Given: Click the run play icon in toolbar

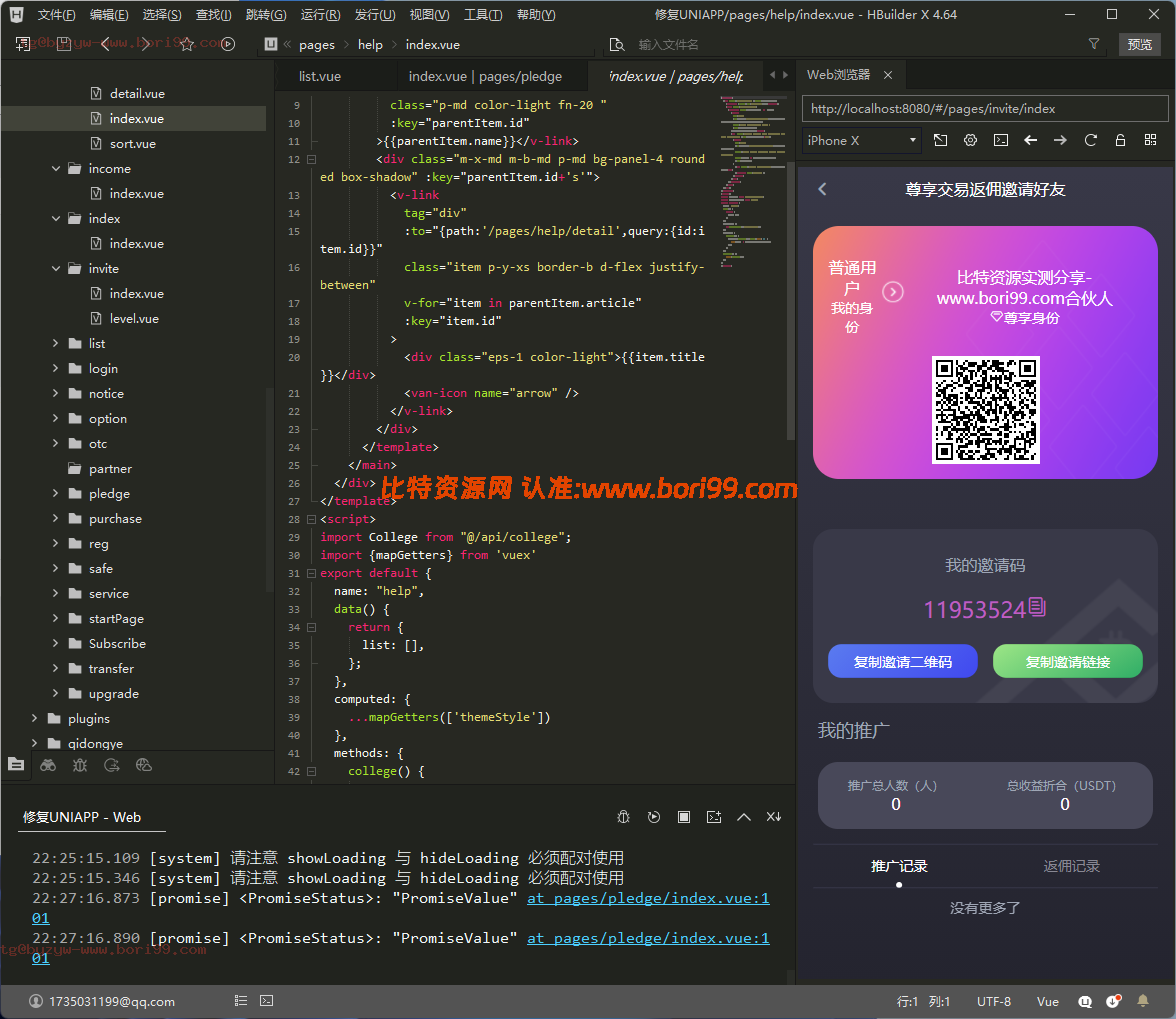Looking at the screenshot, I should (228, 44).
